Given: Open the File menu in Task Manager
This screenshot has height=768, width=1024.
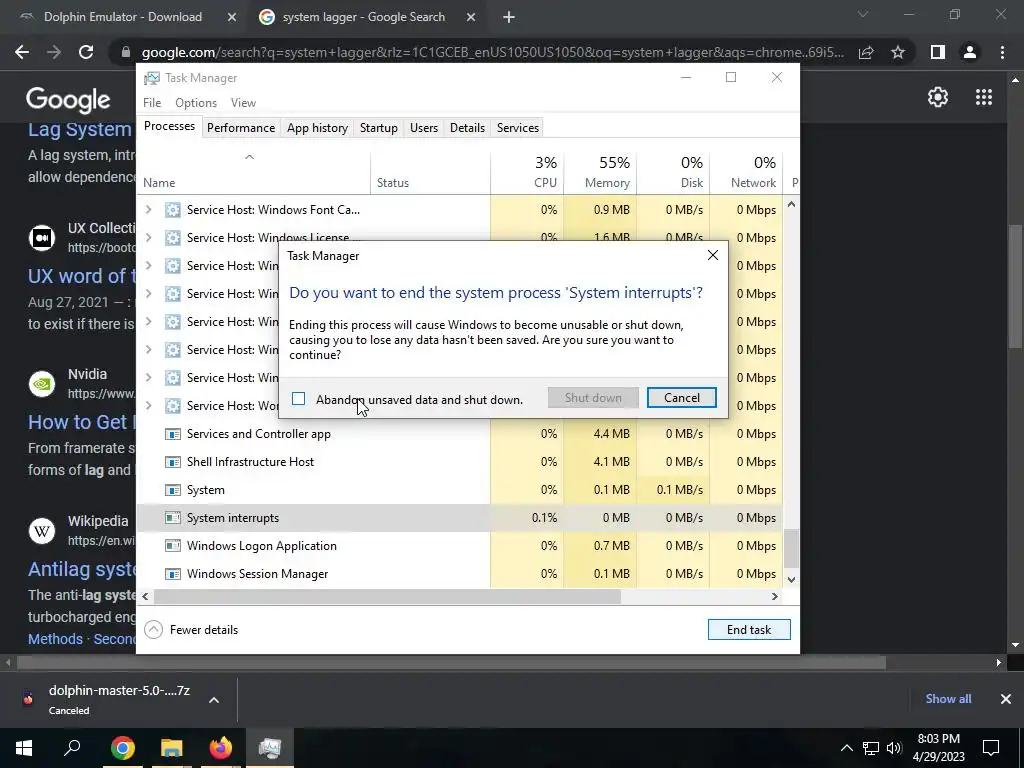Looking at the screenshot, I should (x=152, y=103).
